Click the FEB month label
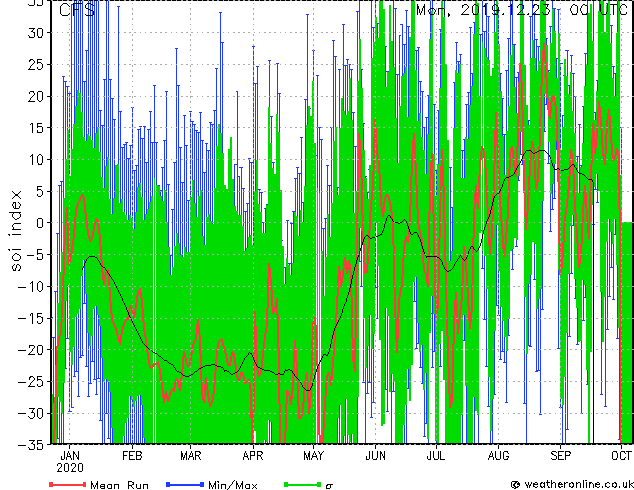This screenshot has width=634, height=490. (132, 456)
